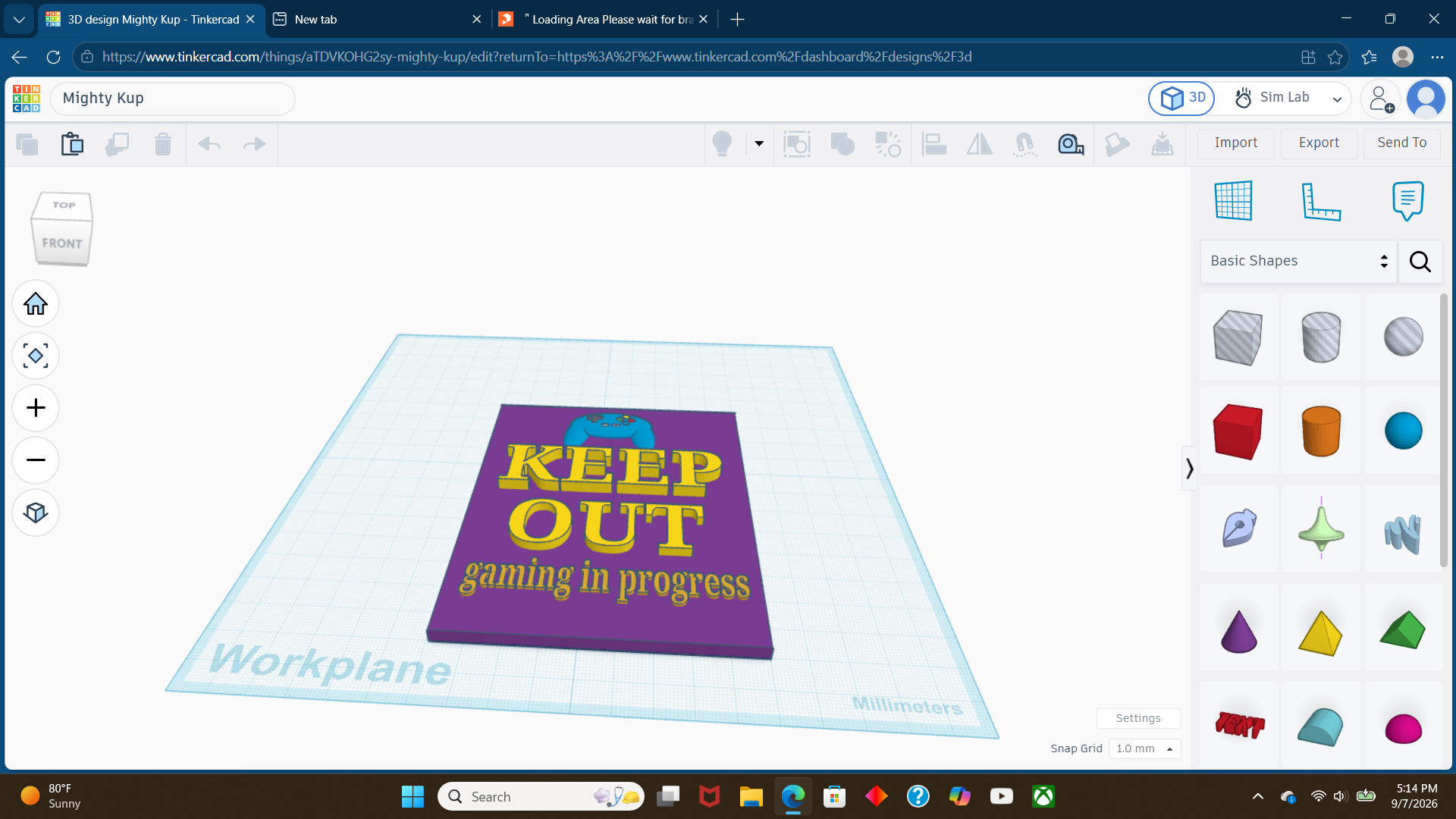The height and width of the screenshot is (819, 1456).
Task: Click the Export button
Action: 1319,143
